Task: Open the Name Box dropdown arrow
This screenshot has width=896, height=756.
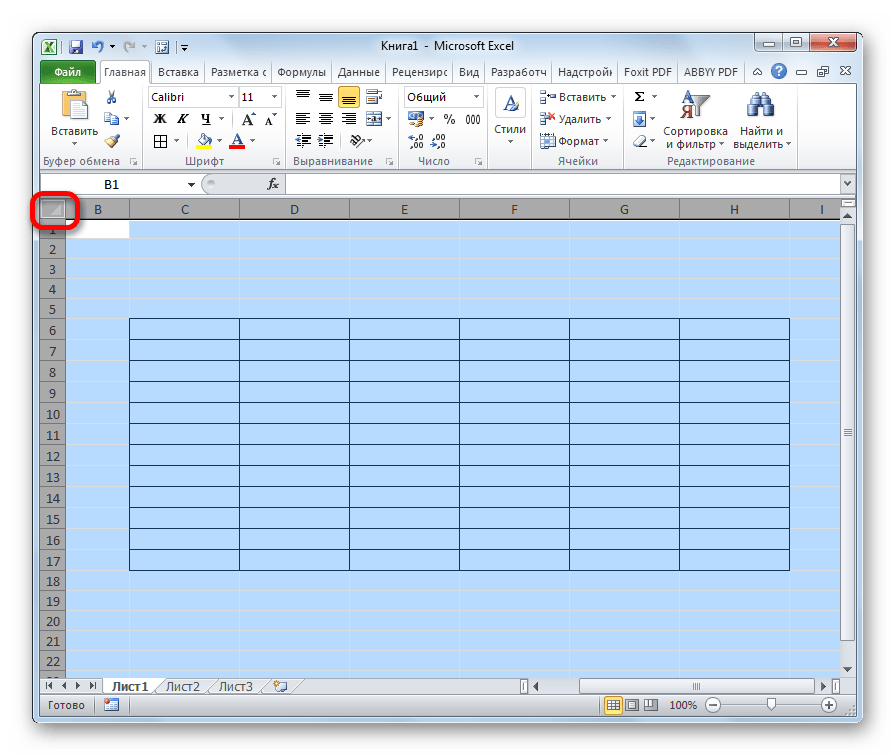Action: tap(191, 185)
